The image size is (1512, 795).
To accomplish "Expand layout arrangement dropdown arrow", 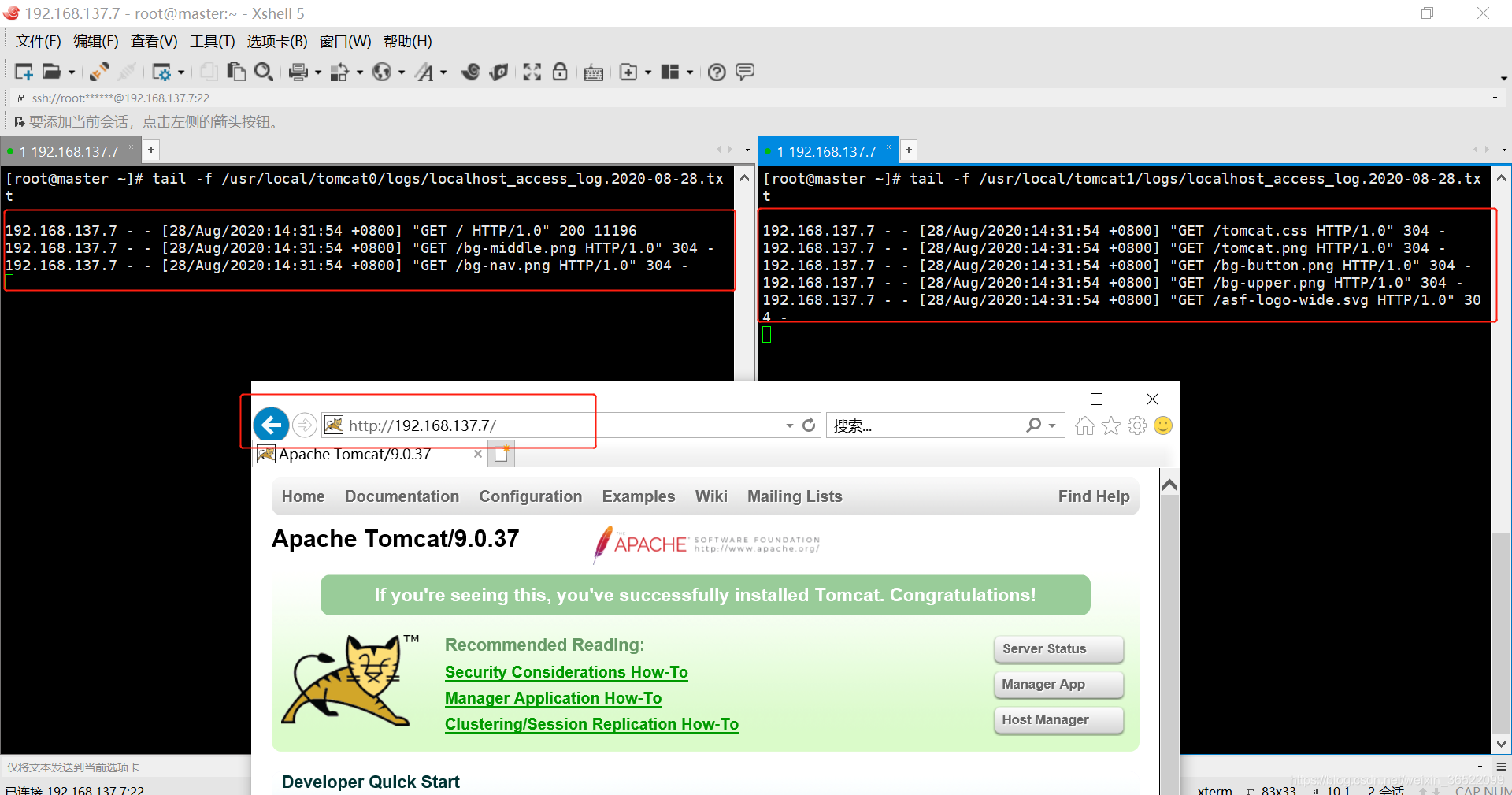I will (x=690, y=72).
